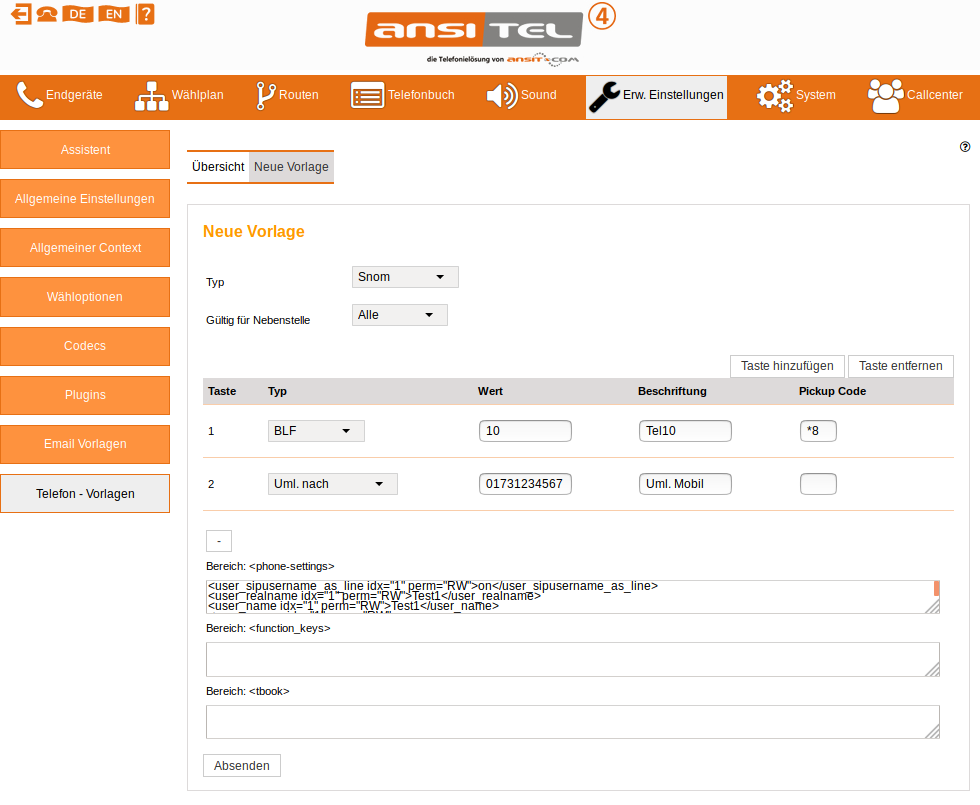Open the Uml. nach dropdown for key 2
Image resolution: width=980 pixels, height=805 pixels.
tap(332, 484)
